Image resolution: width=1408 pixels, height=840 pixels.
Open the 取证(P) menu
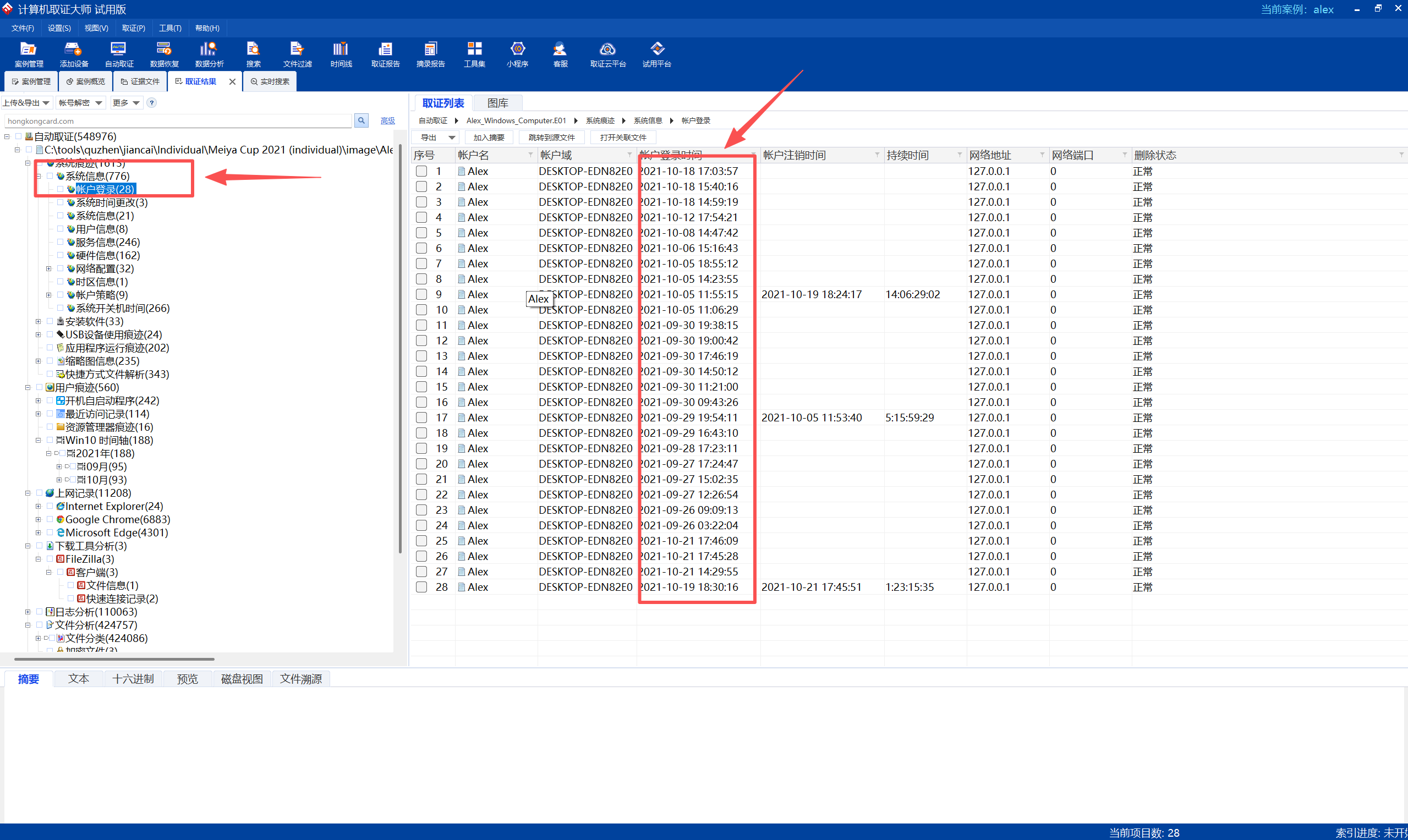click(x=133, y=28)
